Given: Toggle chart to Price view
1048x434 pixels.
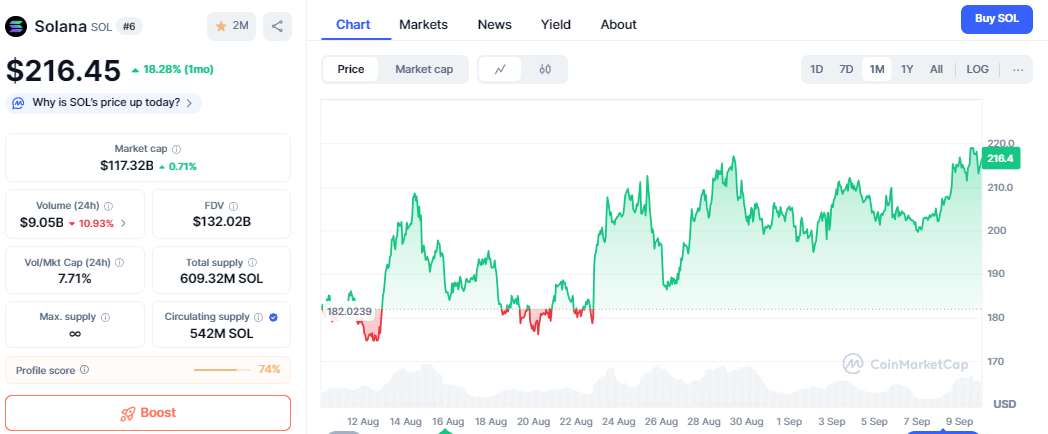Looking at the screenshot, I should pos(351,69).
